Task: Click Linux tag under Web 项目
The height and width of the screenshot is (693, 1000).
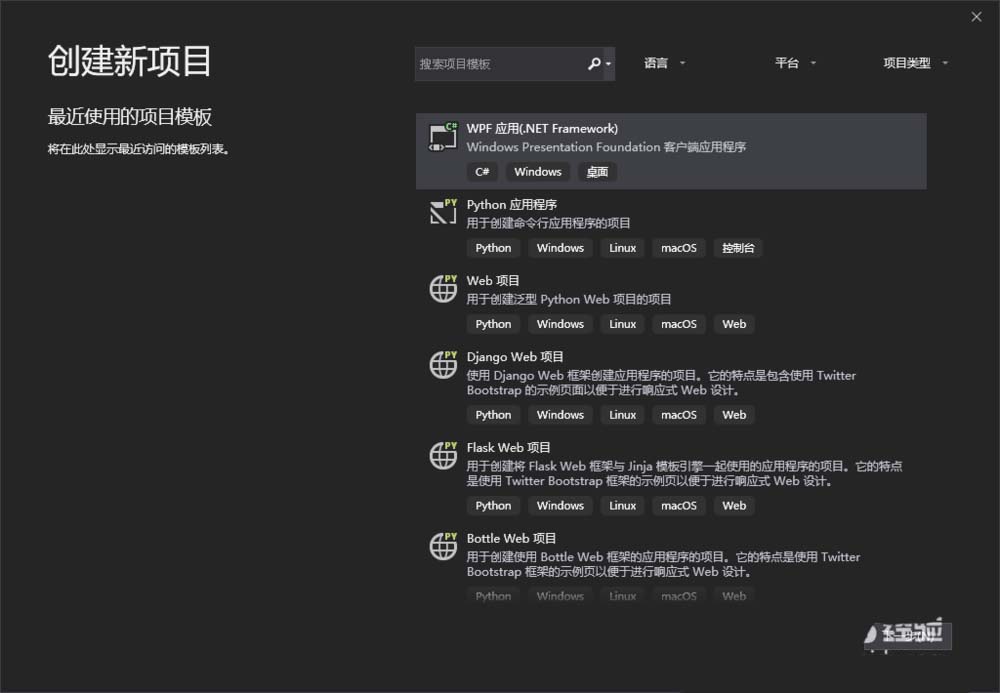Action: [622, 324]
